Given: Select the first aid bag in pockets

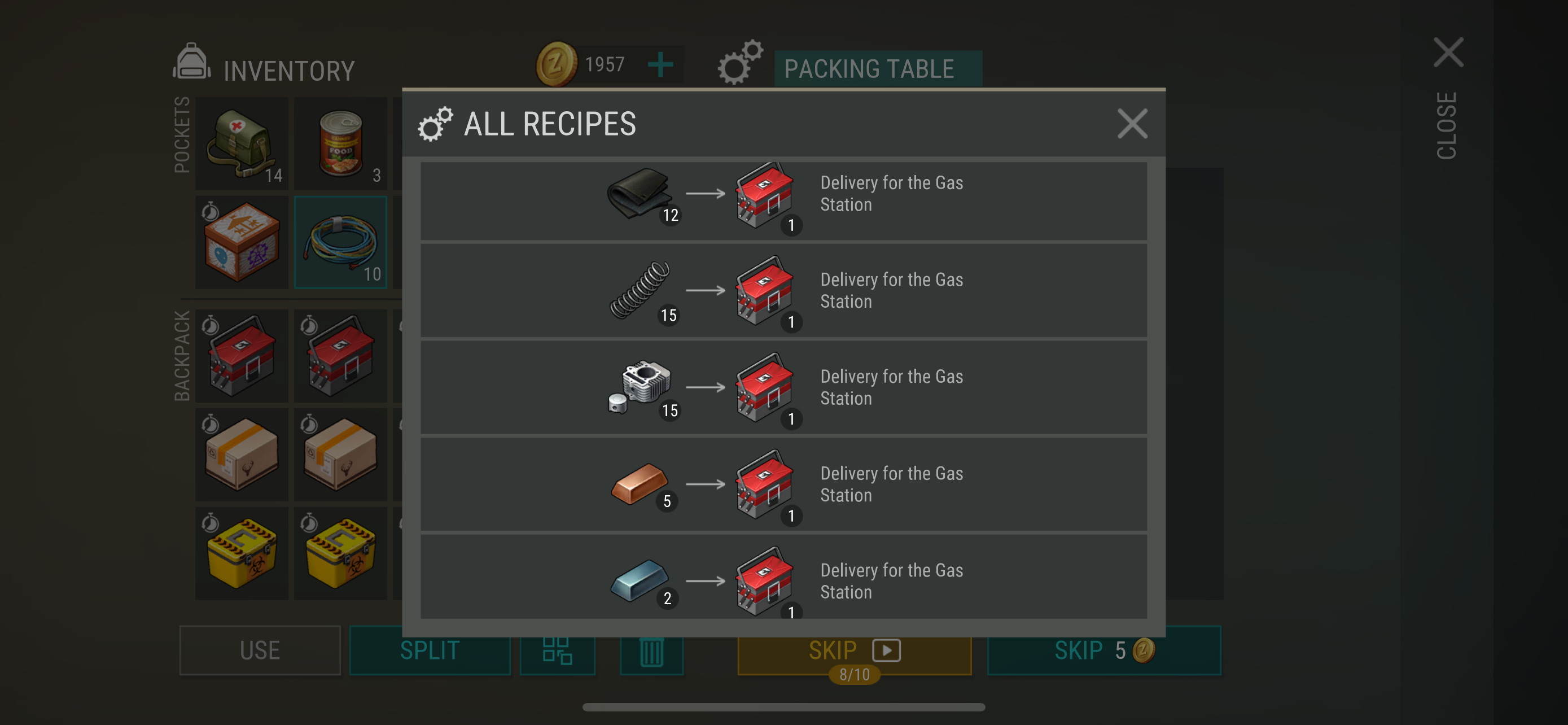Looking at the screenshot, I should coord(242,143).
